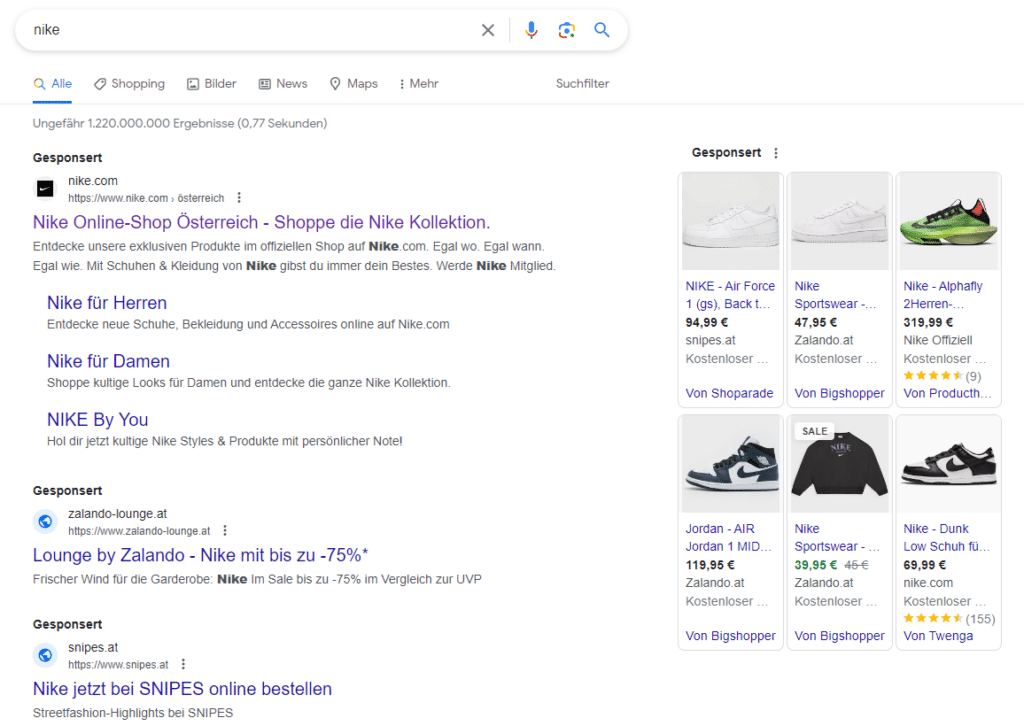Open the Nike für Damen sitelink
This screenshot has height=726, width=1024.
[108, 361]
